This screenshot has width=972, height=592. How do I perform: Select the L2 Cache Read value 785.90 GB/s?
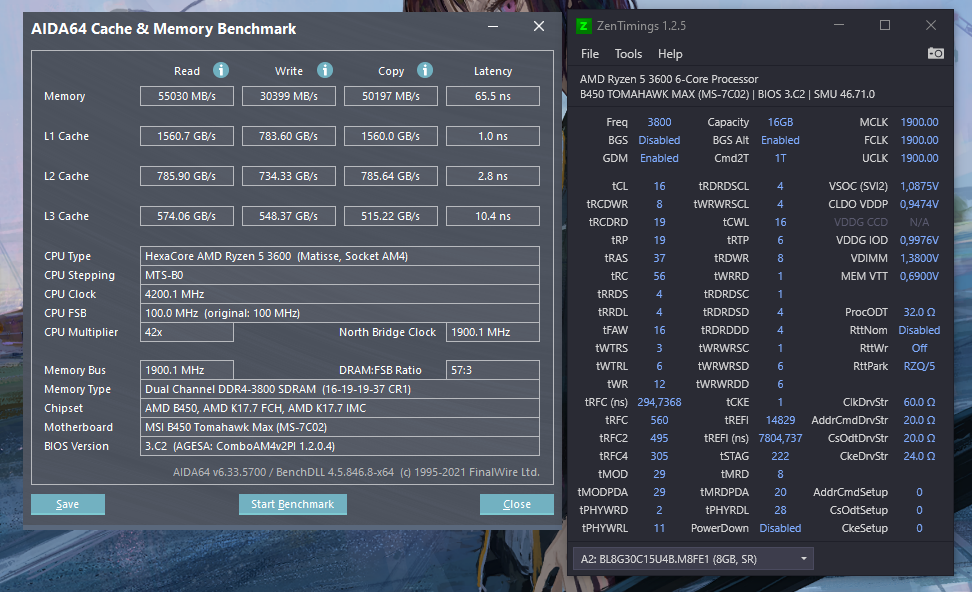(187, 176)
